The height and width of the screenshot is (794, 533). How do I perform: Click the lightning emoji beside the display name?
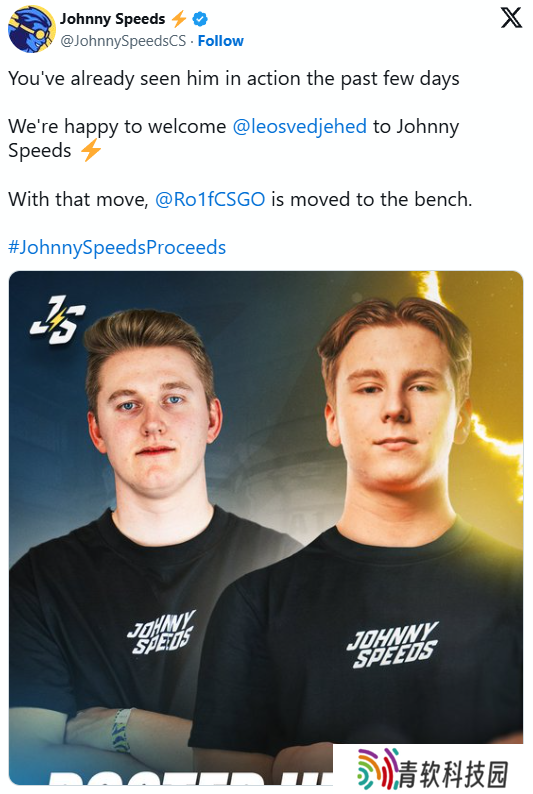[x=179, y=19]
